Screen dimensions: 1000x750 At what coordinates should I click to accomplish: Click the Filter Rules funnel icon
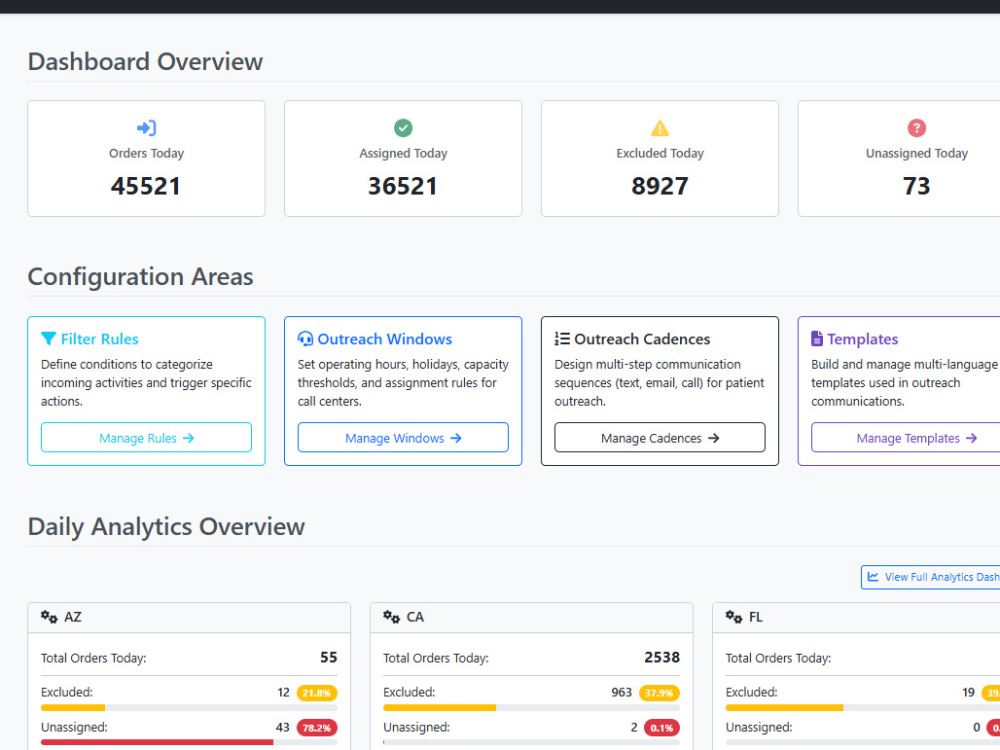pos(48,339)
